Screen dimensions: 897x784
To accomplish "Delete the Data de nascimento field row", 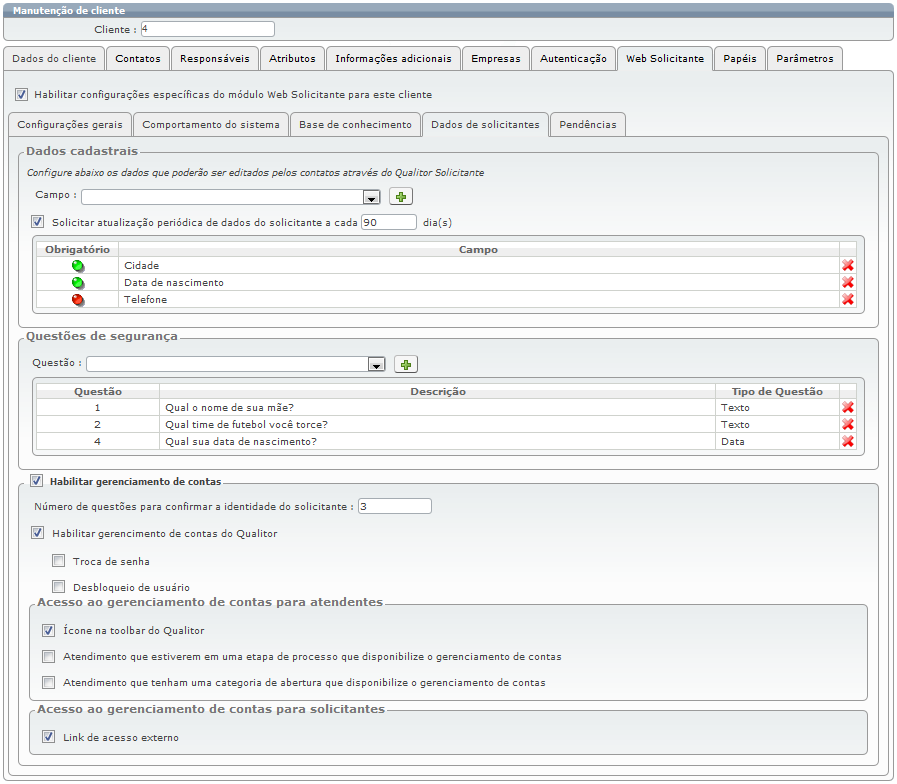I will click(x=848, y=283).
